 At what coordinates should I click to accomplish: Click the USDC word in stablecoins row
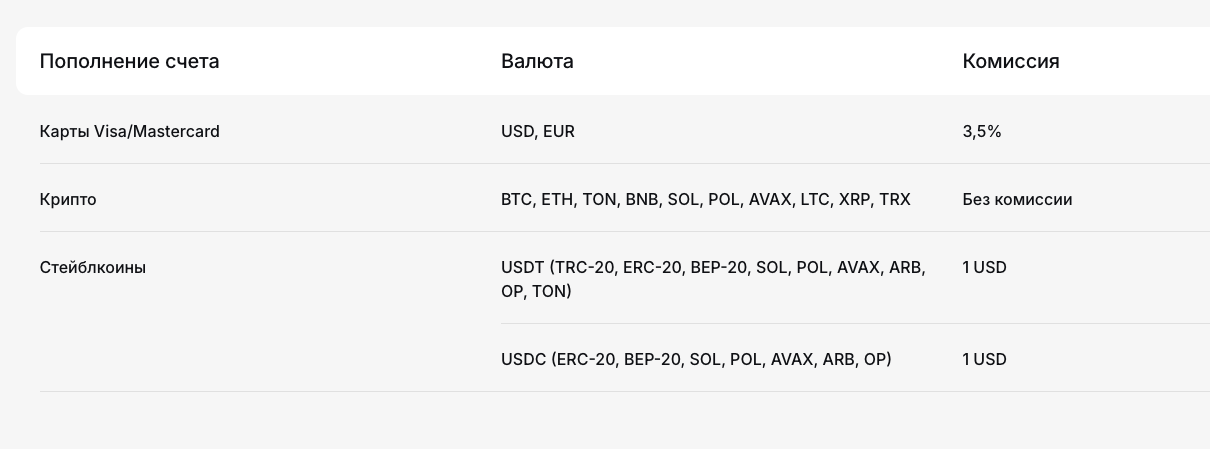524,359
